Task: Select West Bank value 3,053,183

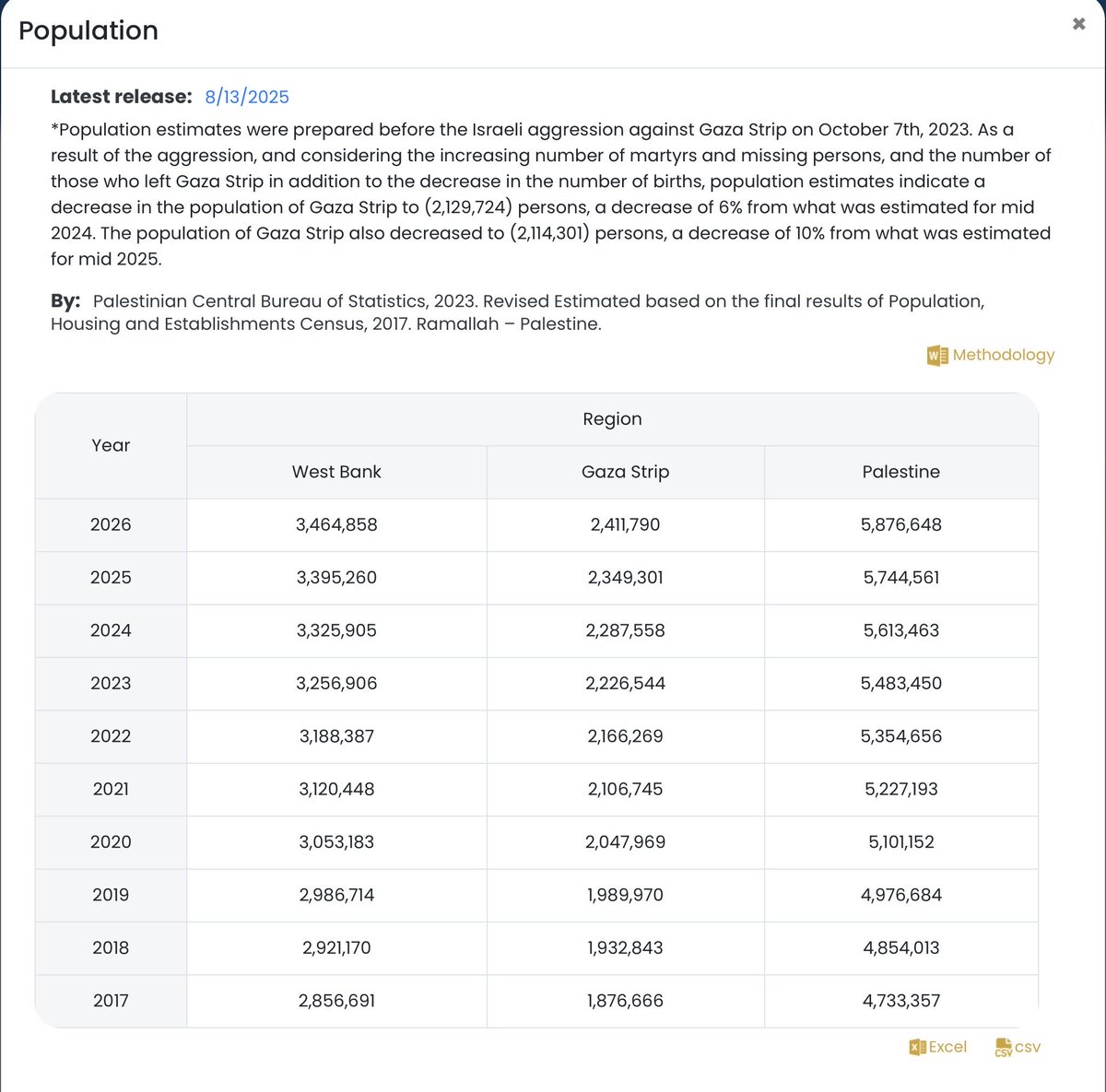Action: 336,841
